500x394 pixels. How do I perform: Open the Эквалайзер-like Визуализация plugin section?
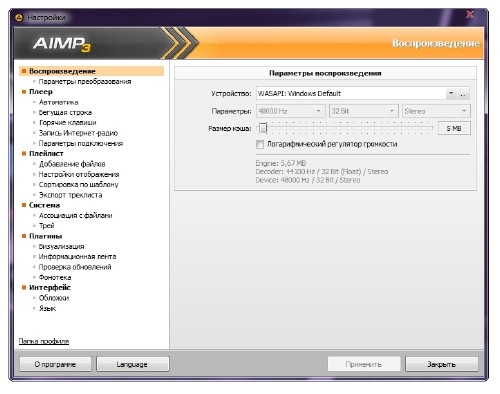[61, 247]
